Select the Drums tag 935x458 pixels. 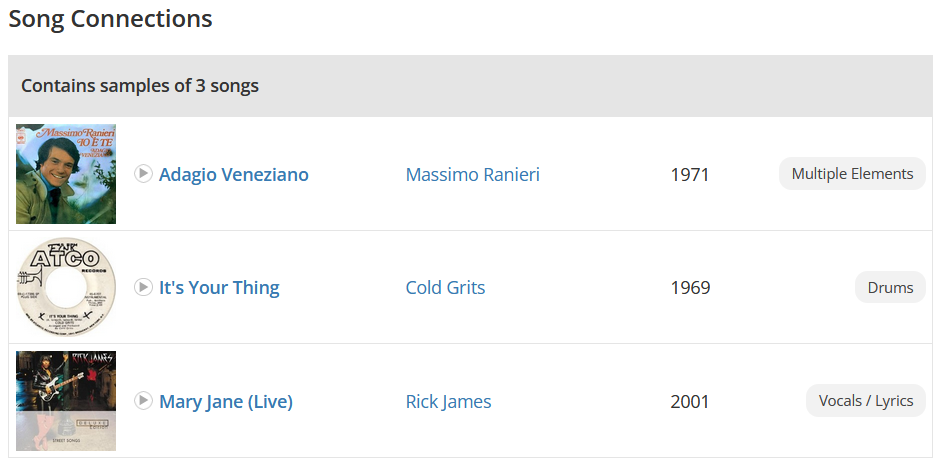click(890, 287)
